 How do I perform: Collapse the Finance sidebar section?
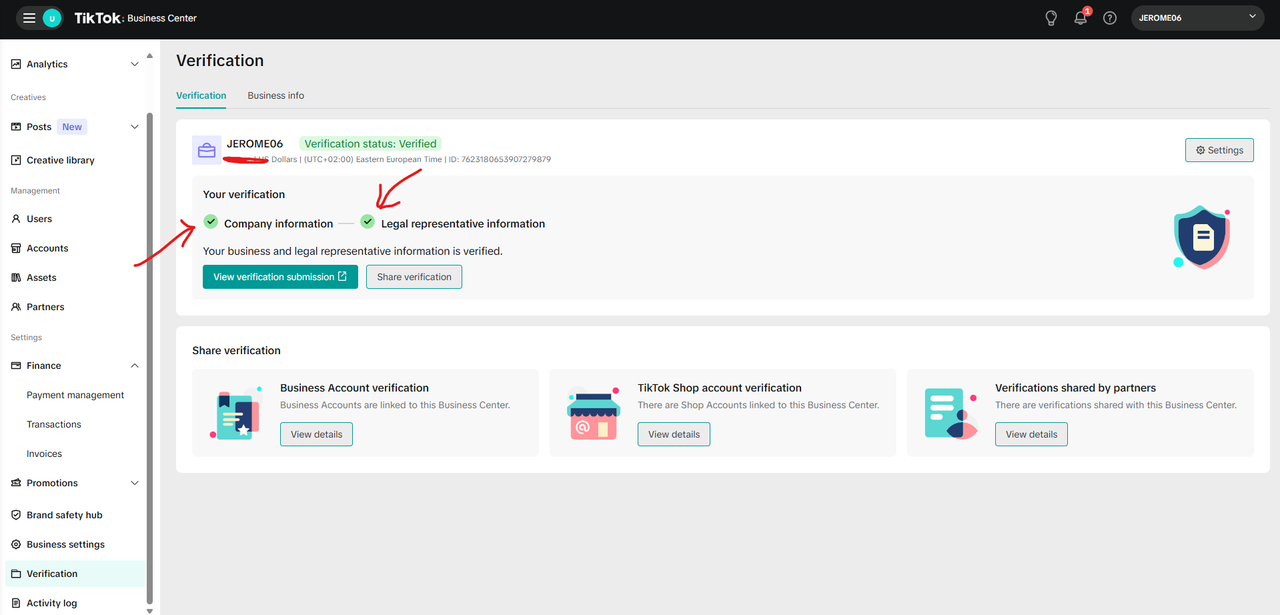pos(135,366)
